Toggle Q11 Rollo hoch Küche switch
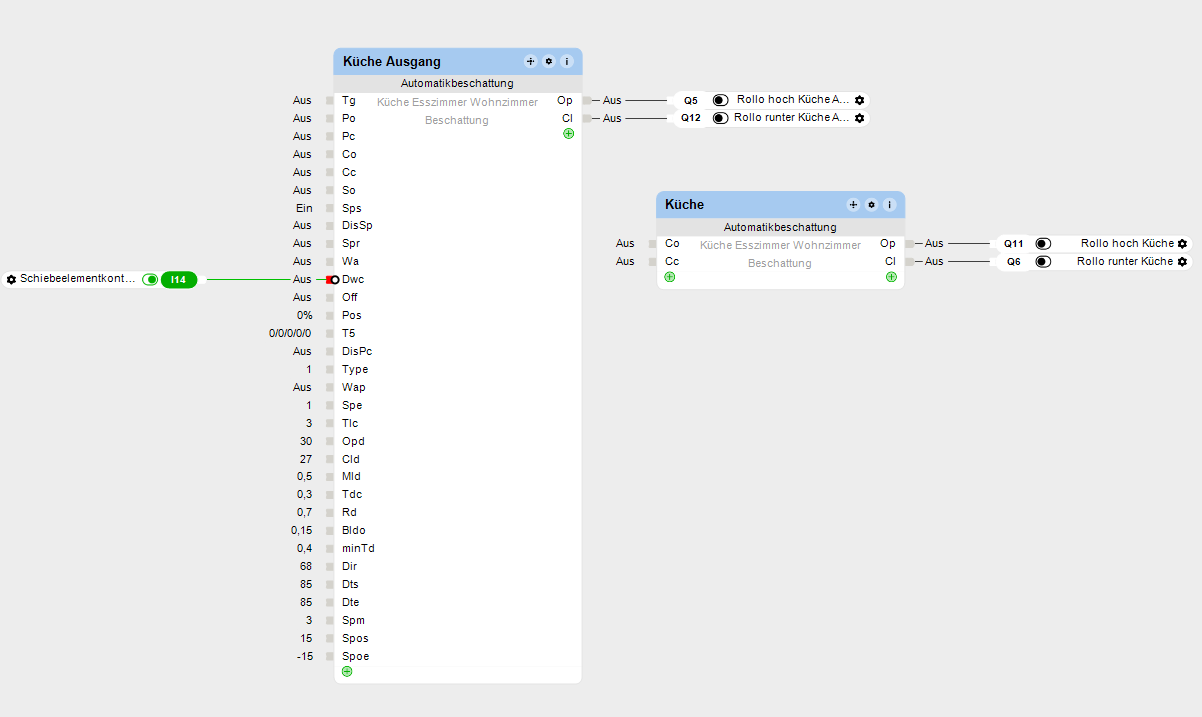 (1043, 244)
